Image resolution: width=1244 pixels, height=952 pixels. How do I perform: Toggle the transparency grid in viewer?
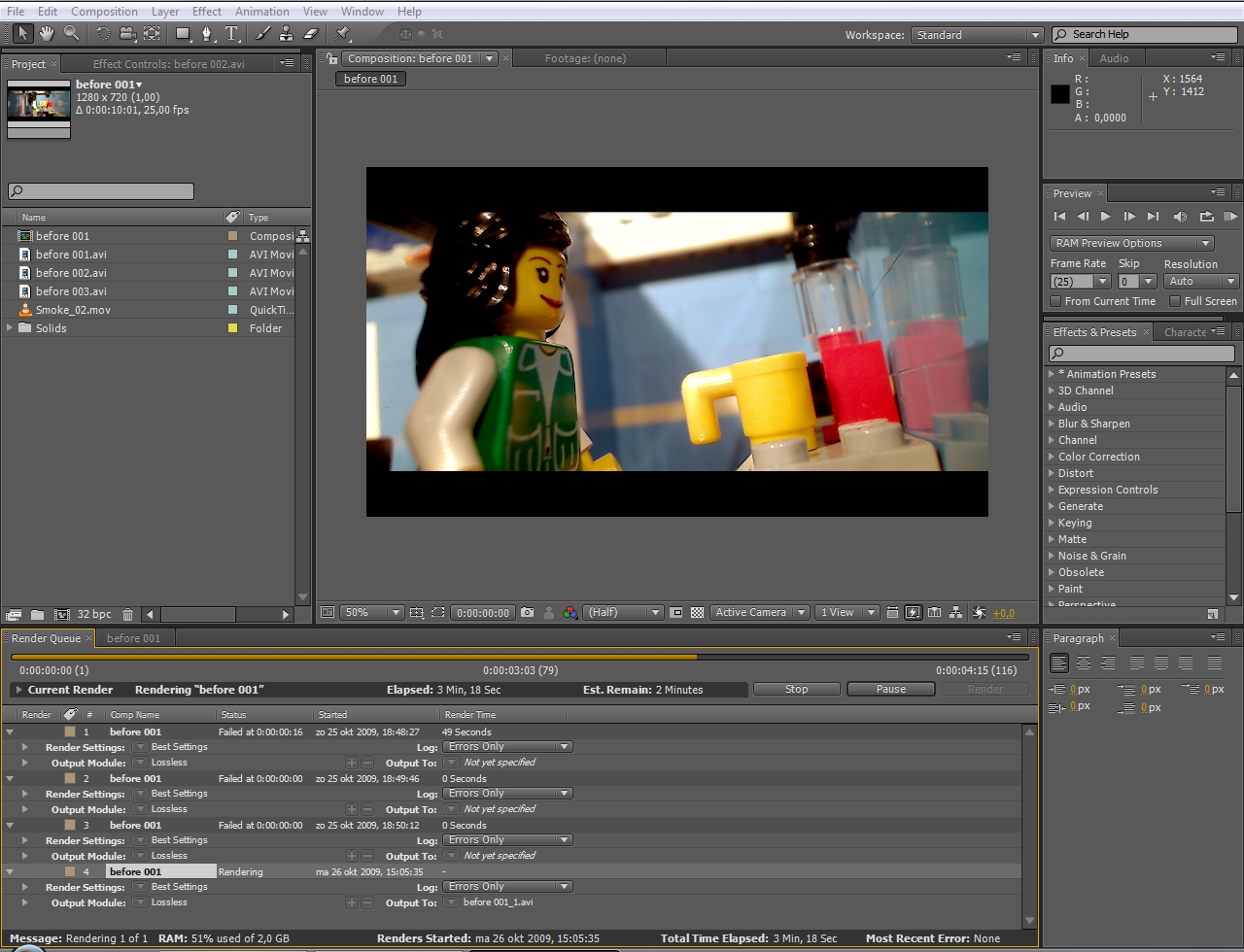tap(697, 613)
